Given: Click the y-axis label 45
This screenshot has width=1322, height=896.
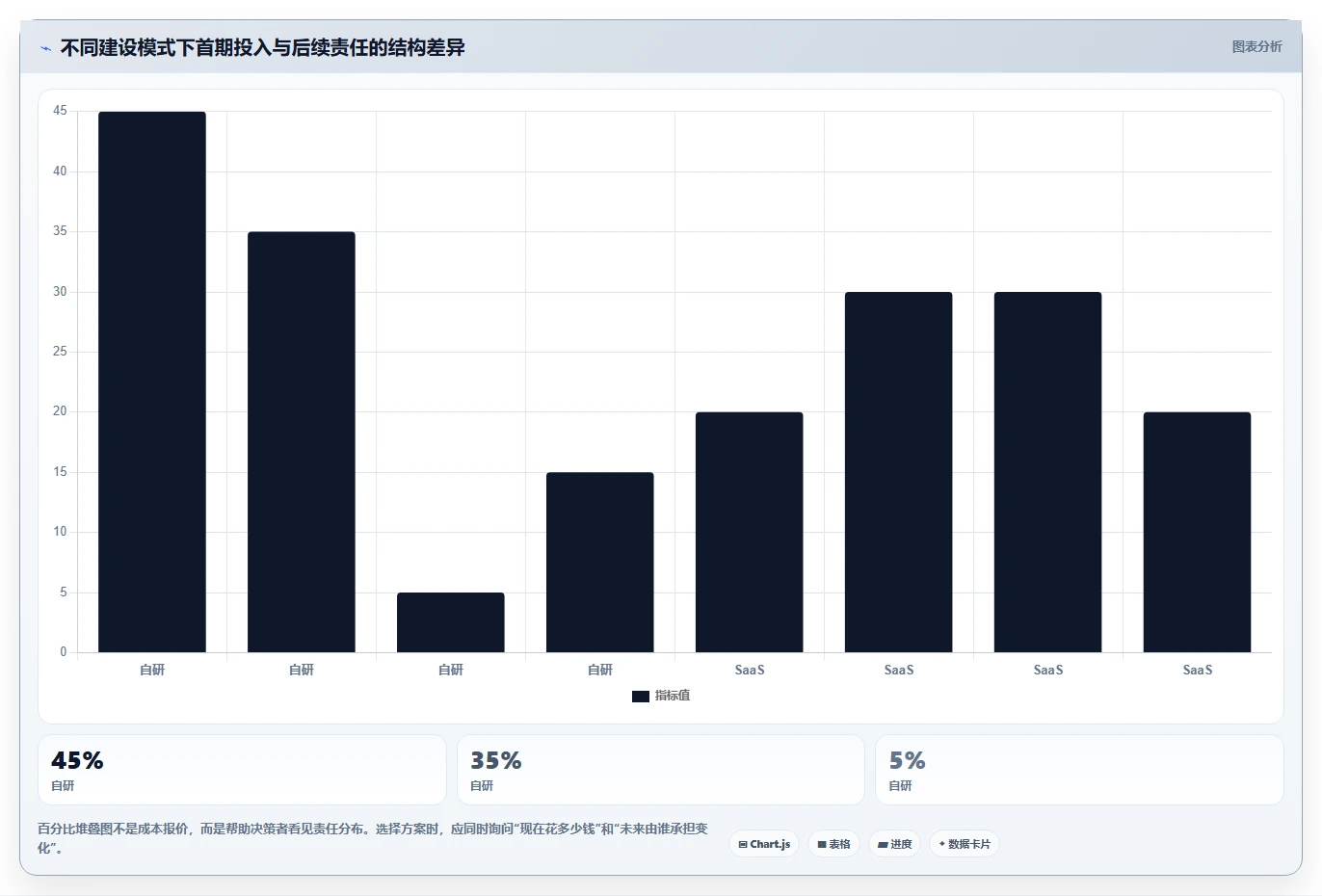Looking at the screenshot, I should 61,111.
